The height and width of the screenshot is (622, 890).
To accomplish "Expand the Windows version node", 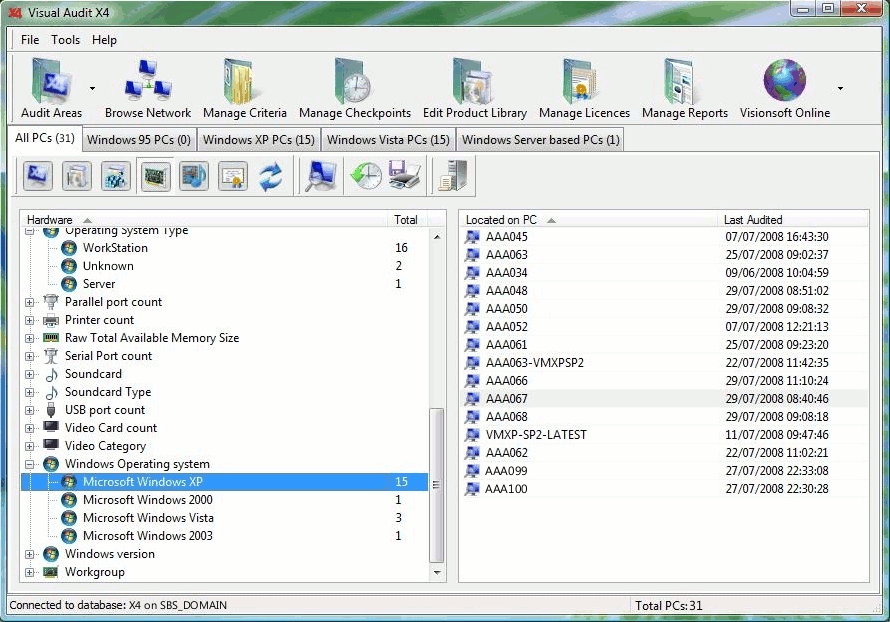I will [x=30, y=554].
